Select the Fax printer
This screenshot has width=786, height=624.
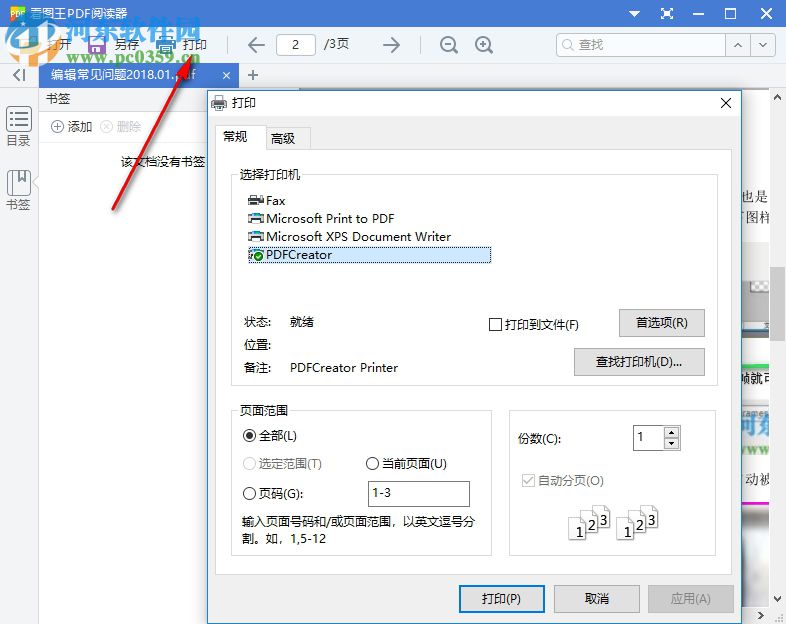point(267,200)
